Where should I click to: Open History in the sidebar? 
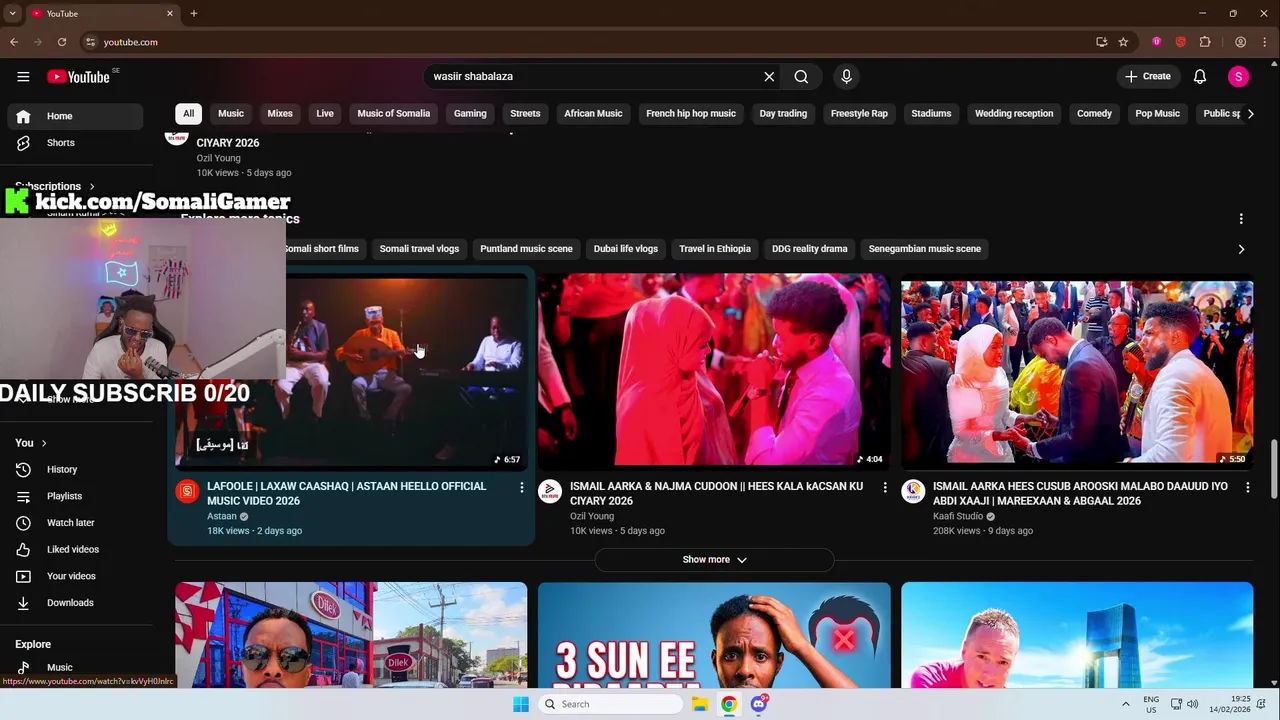75,469
